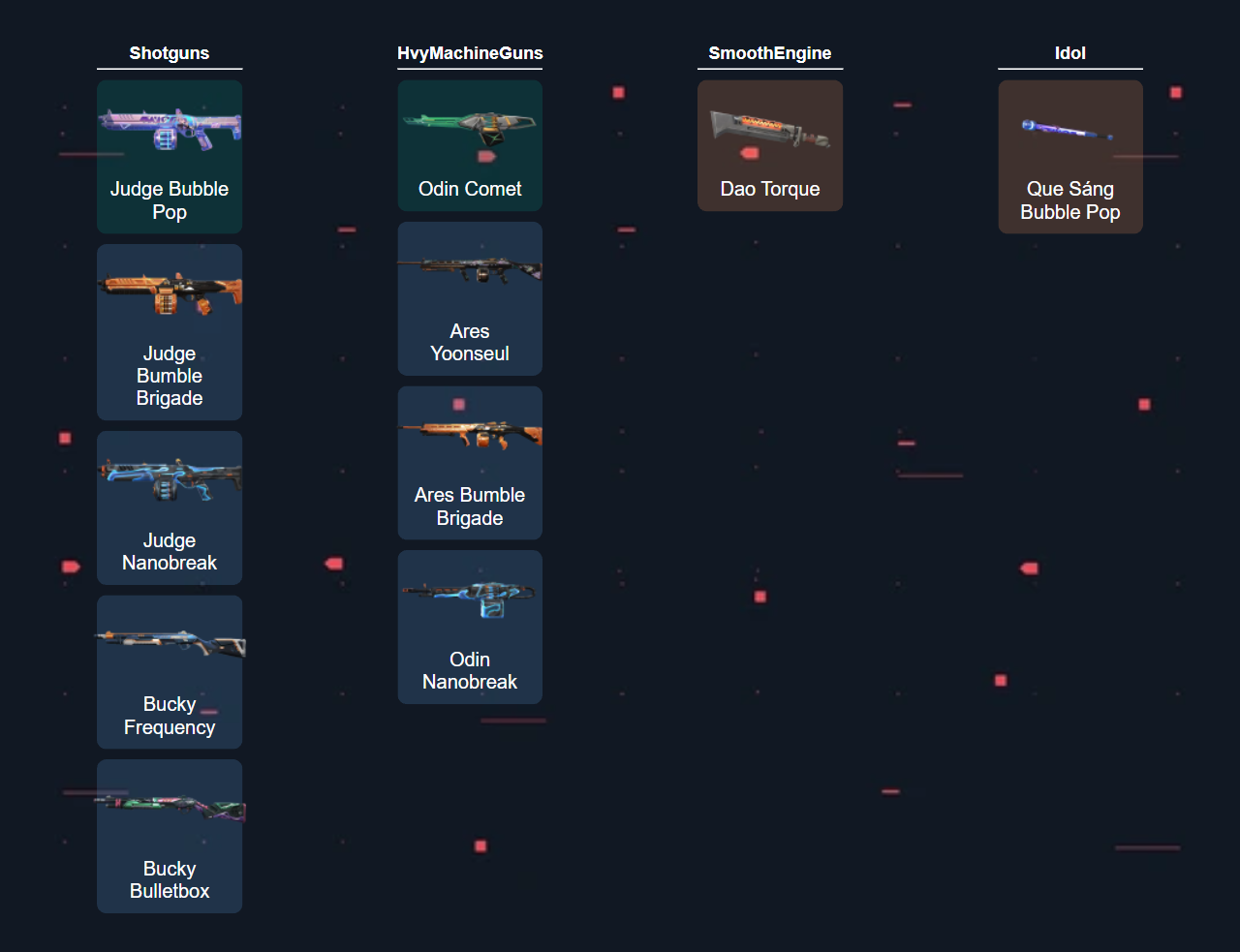
Task: Click the Que Sáng Bubble Pop icon
Action: tap(1070, 129)
